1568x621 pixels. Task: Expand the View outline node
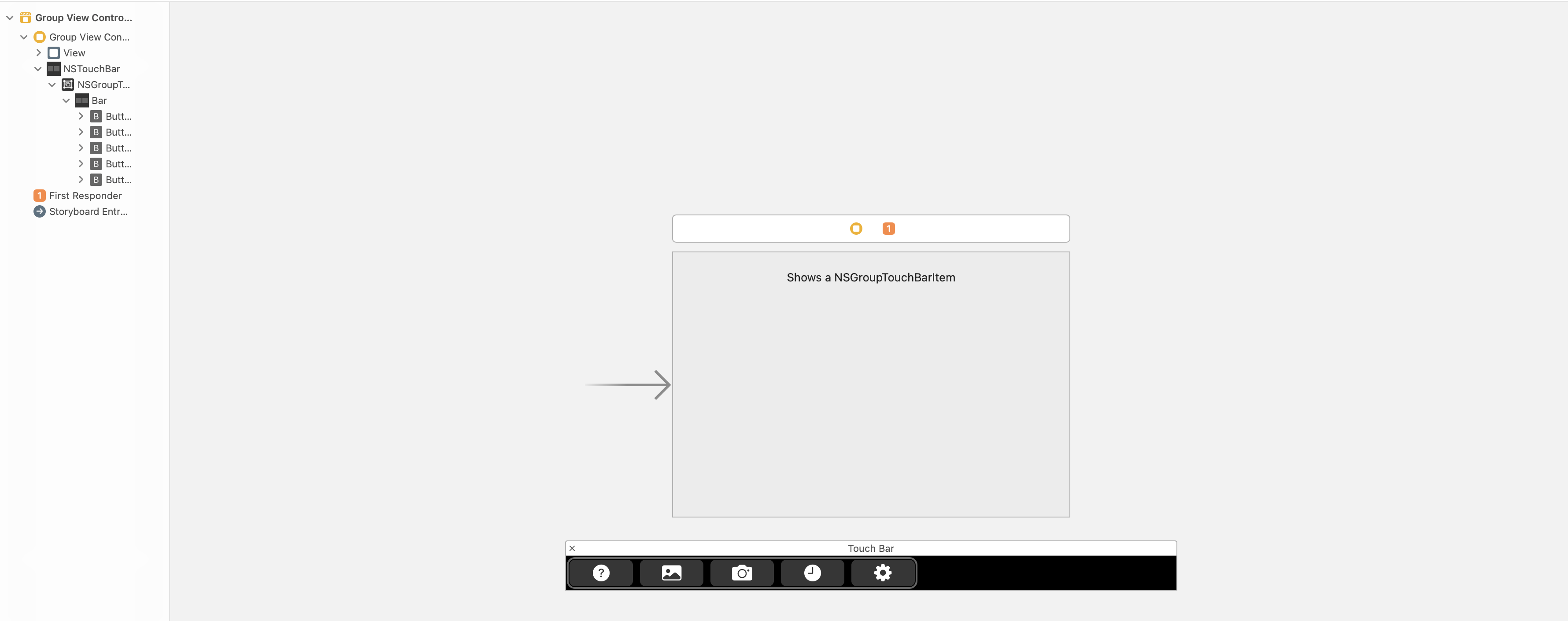tap(38, 53)
